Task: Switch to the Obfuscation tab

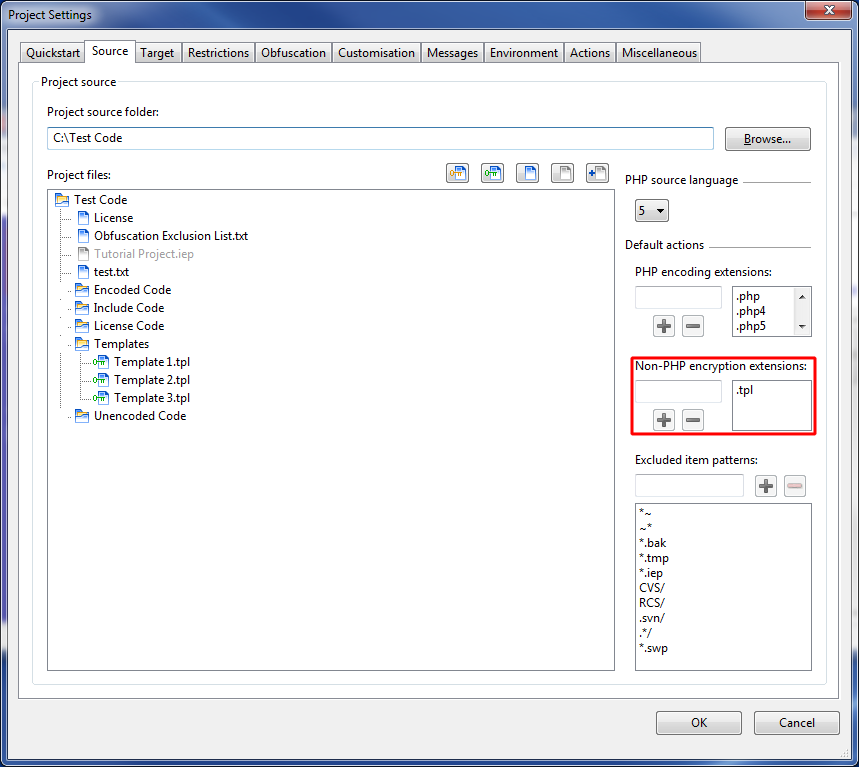Action: [x=293, y=53]
